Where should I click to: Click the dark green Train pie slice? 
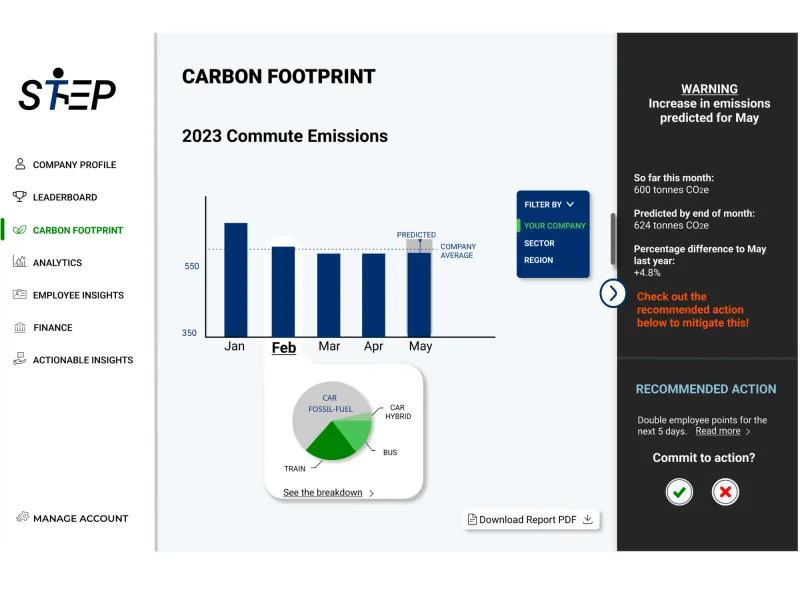click(330, 442)
